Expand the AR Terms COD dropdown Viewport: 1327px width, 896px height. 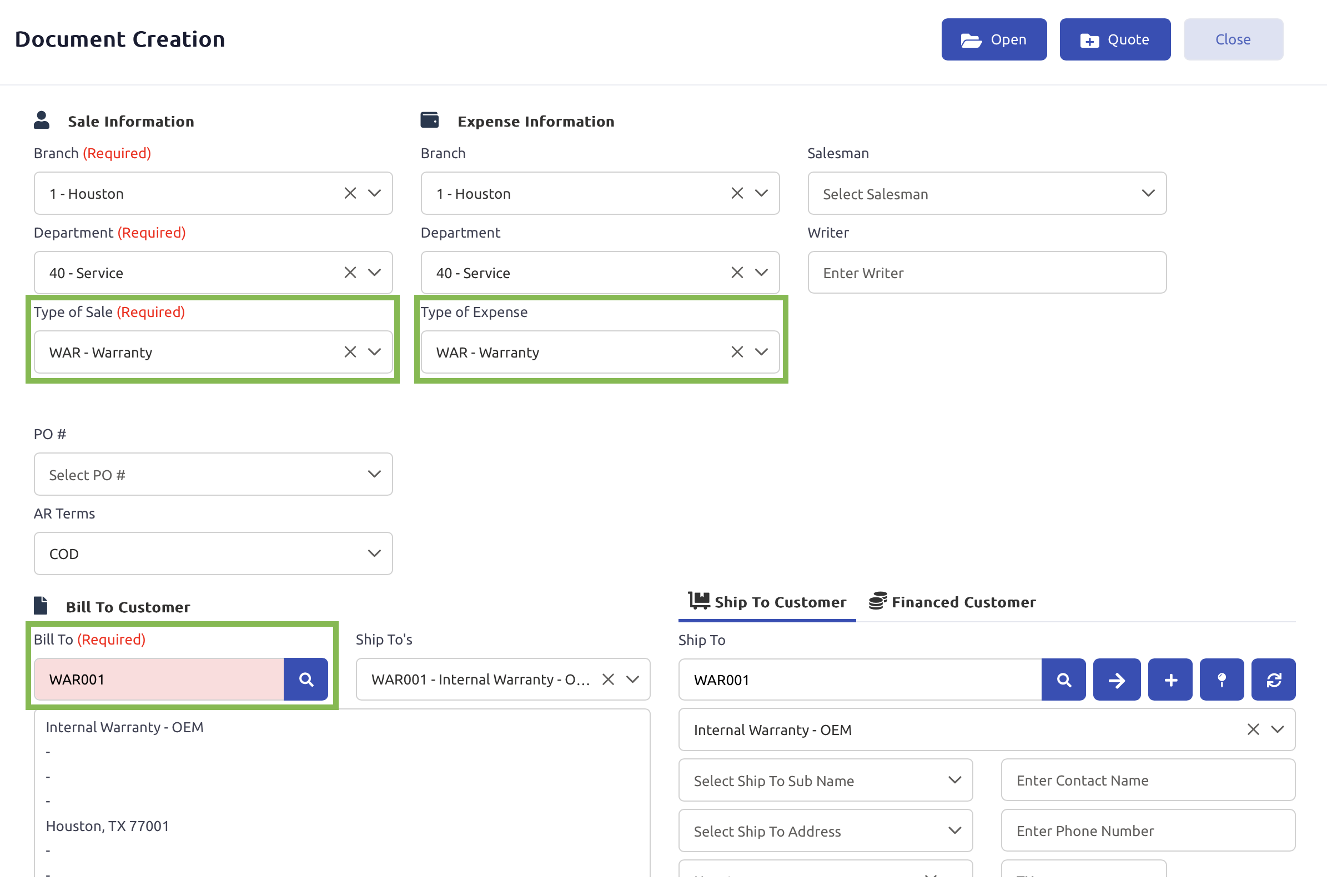(x=213, y=553)
